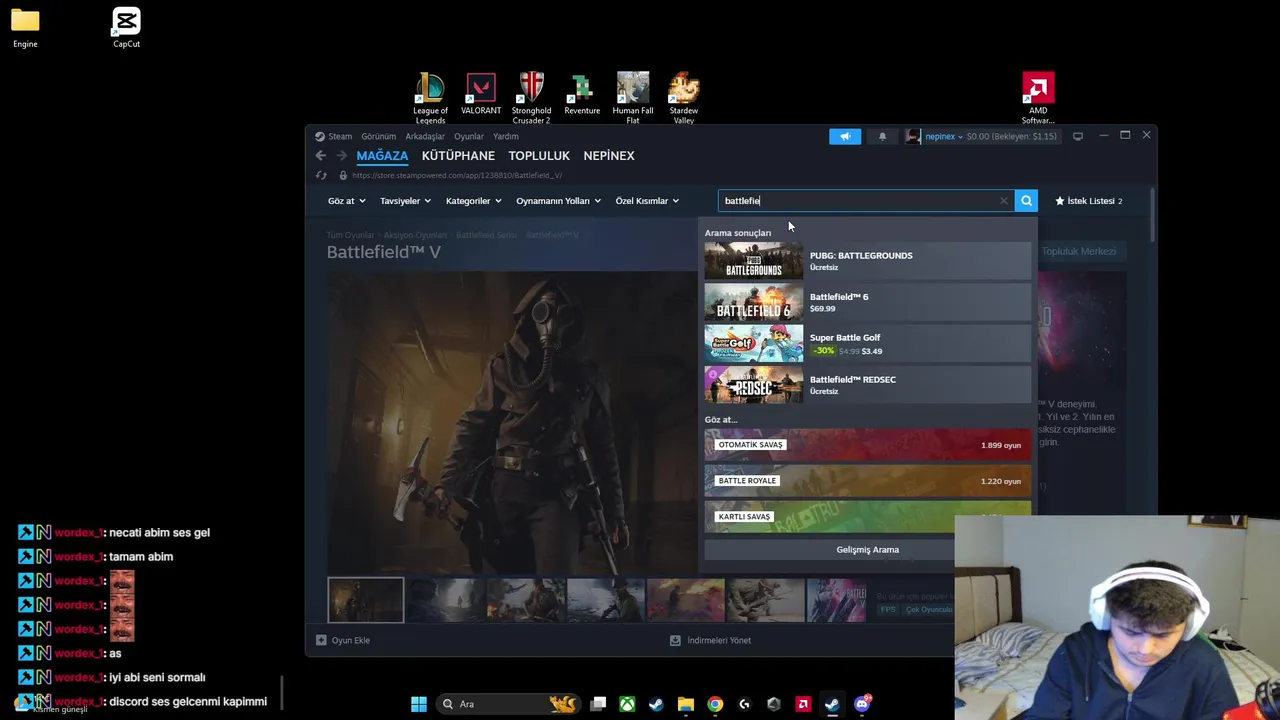Select Human Fall Flat desktop icon
Image resolution: width=1280 pixels, height=720 pixels.
pyautogui.click(x=633, y=98)
